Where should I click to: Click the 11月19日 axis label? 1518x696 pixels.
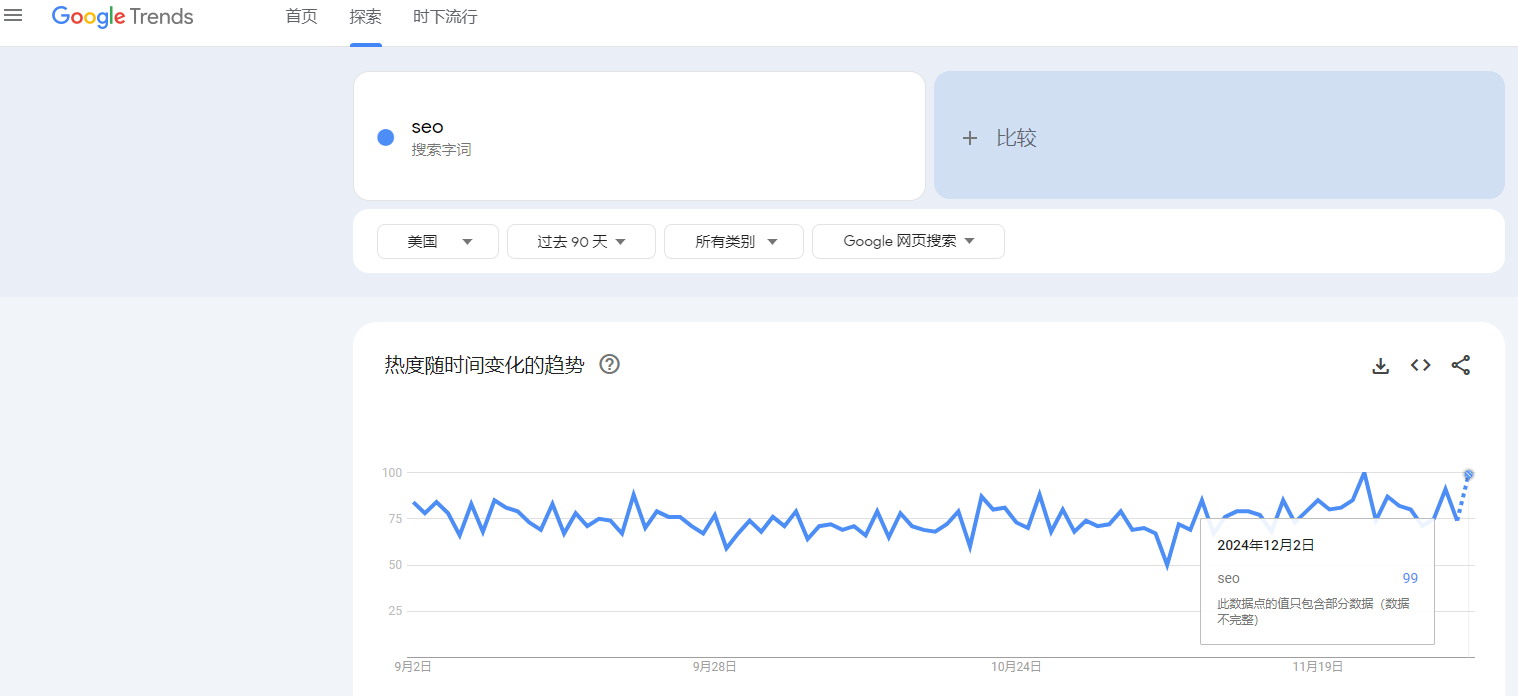(x=1318, y=666)
